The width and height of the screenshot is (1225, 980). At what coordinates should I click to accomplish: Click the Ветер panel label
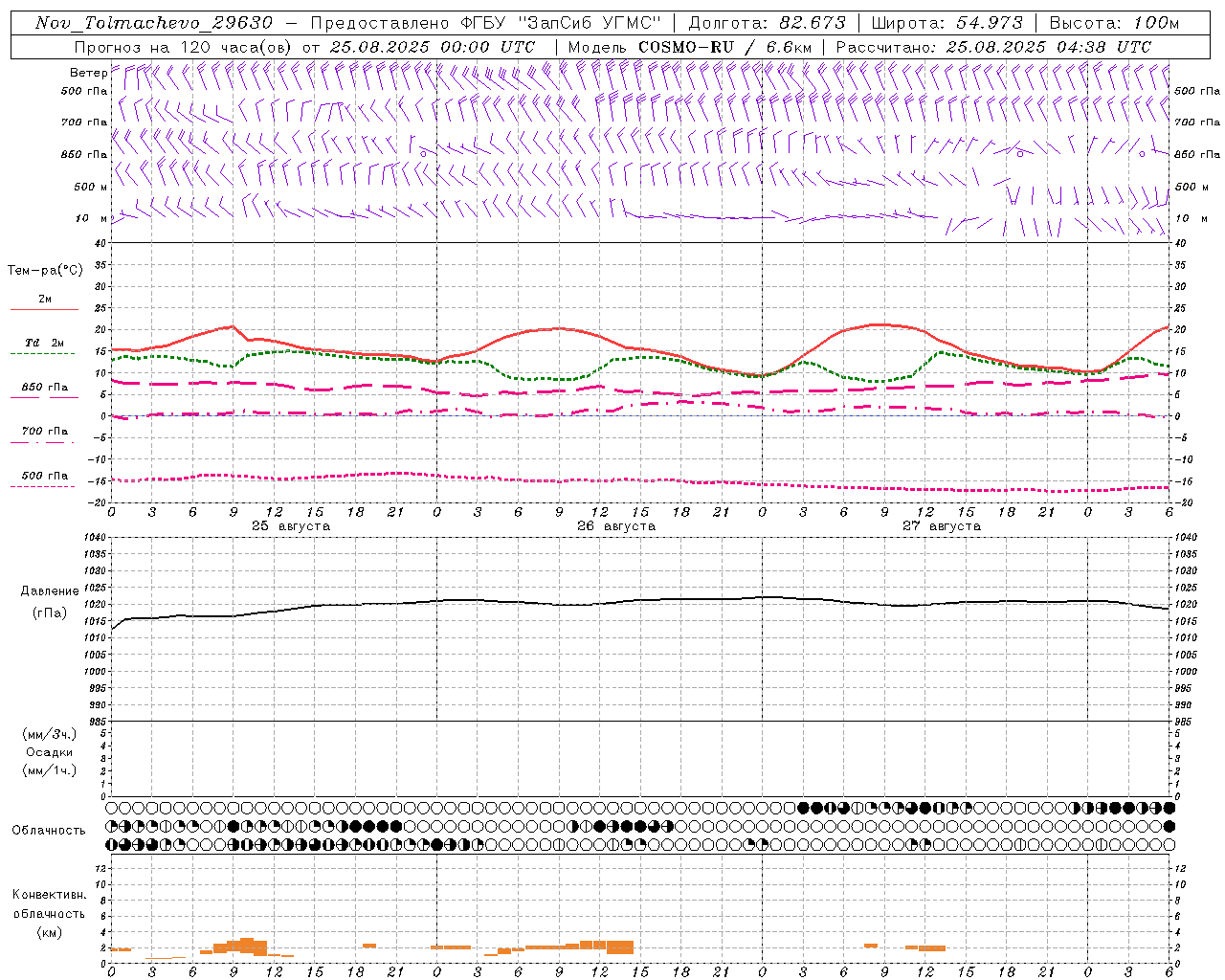click(88, 73)
